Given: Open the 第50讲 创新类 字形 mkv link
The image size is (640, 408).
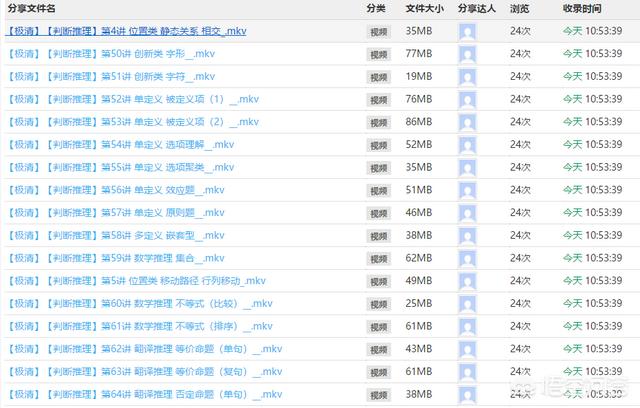Looking at the screenshot, I should 111,54.
